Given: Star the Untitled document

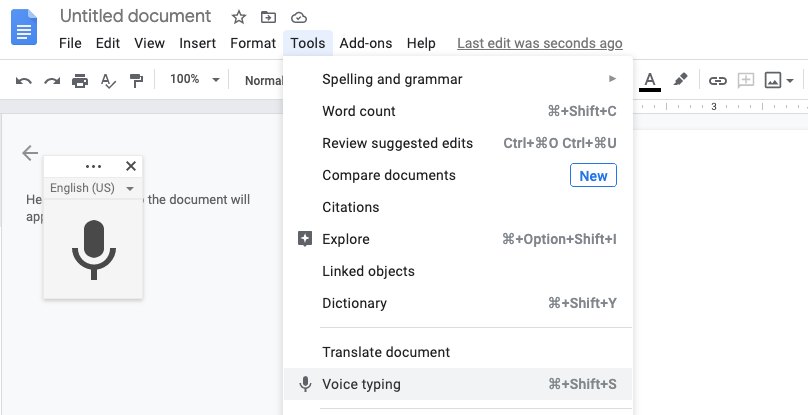Looking at the screenshot, I should [x=239, y=18].
